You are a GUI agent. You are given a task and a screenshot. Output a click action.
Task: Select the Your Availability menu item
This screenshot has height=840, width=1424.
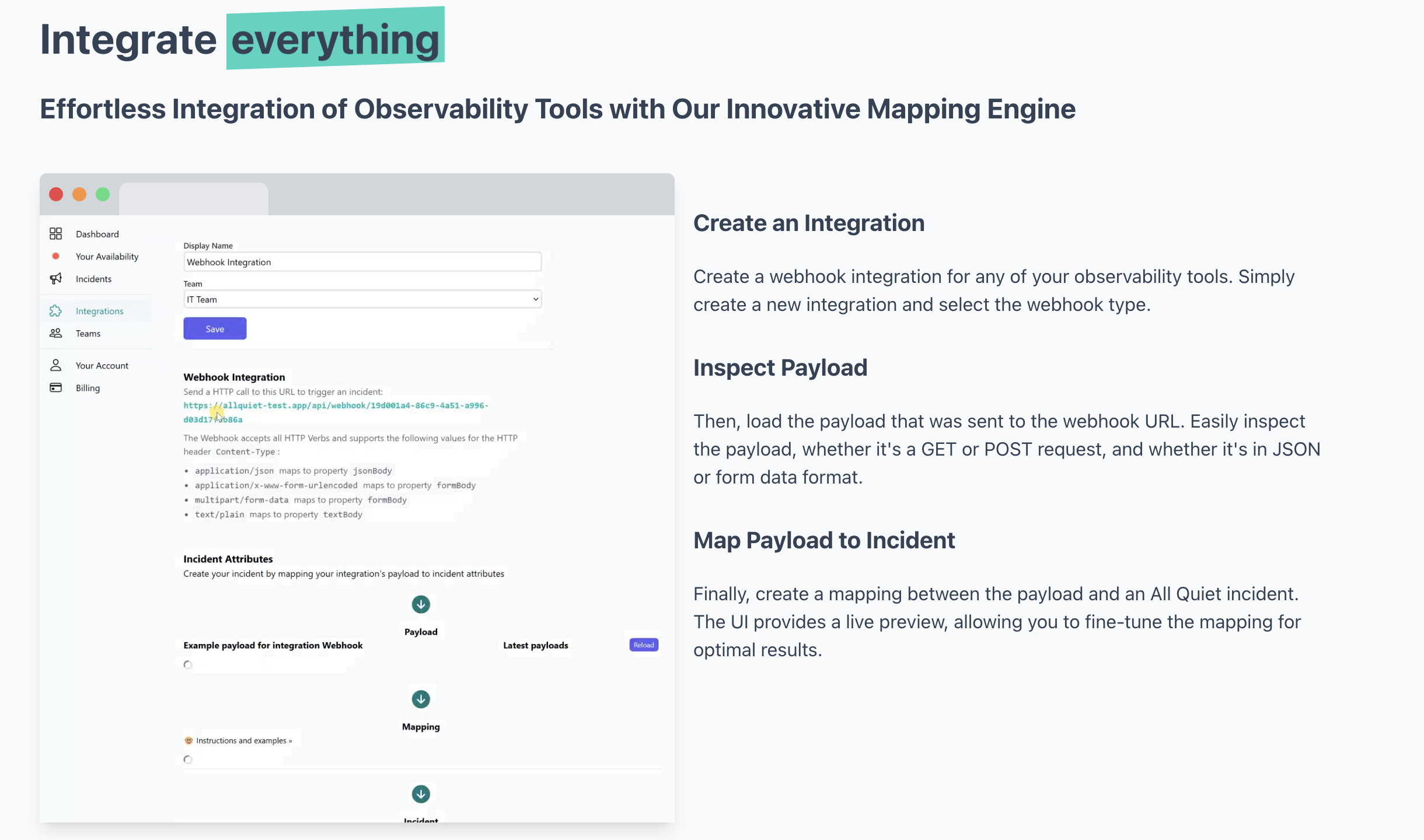pos(107,257)
